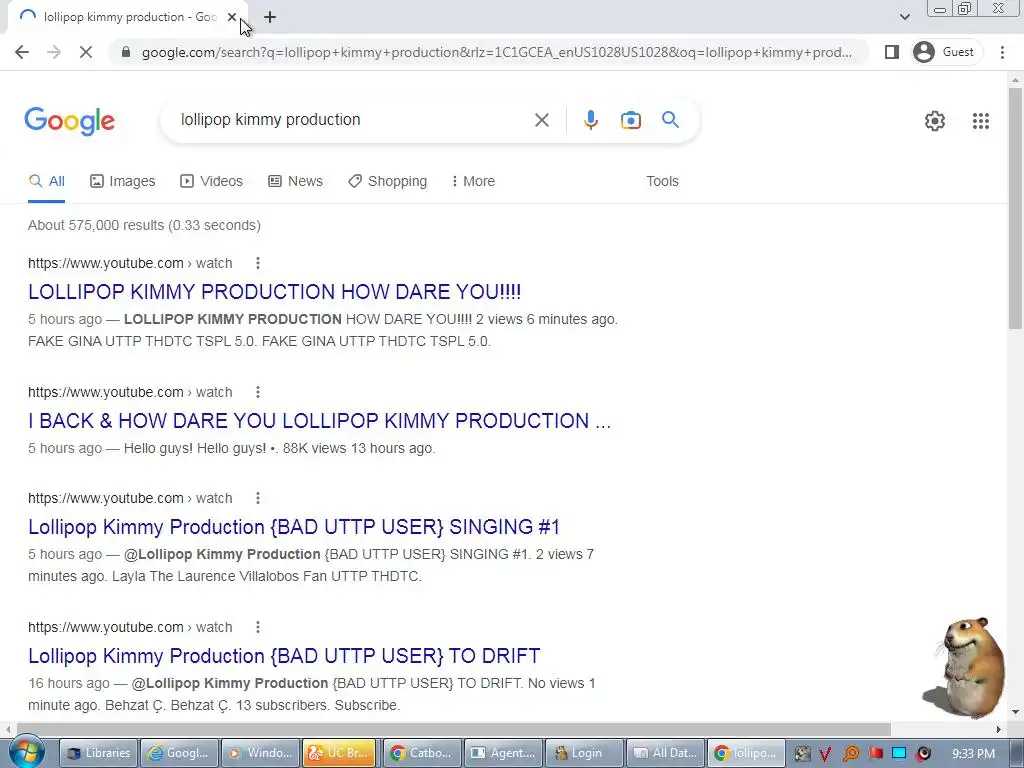Expand the tab search chevron

tap(904, 17)
